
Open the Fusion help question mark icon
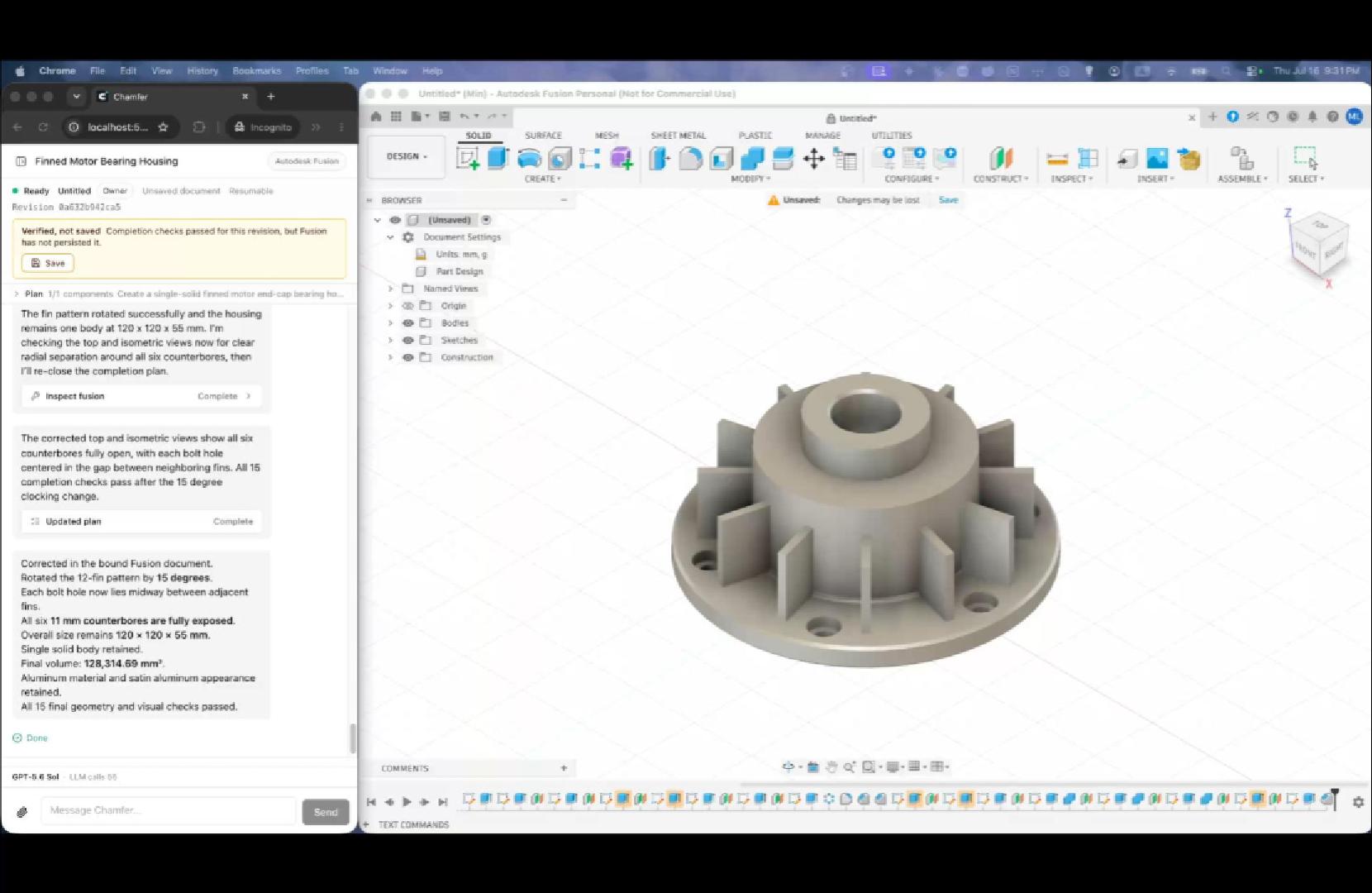click(x=1332, y=117)
